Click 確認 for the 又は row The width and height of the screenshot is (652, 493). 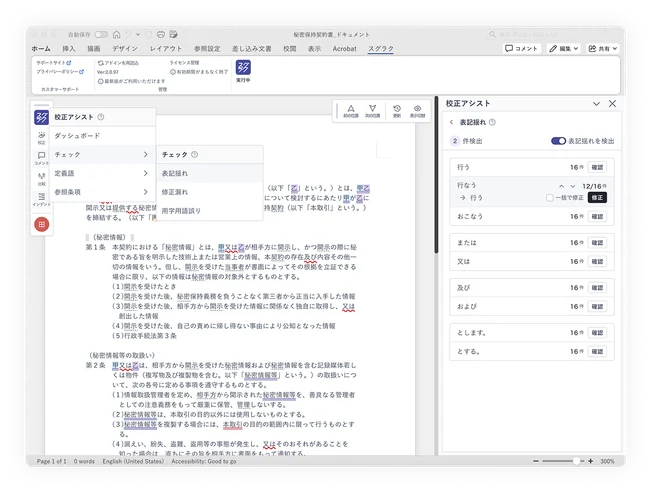pyautogui.click(x=597, y=261)
